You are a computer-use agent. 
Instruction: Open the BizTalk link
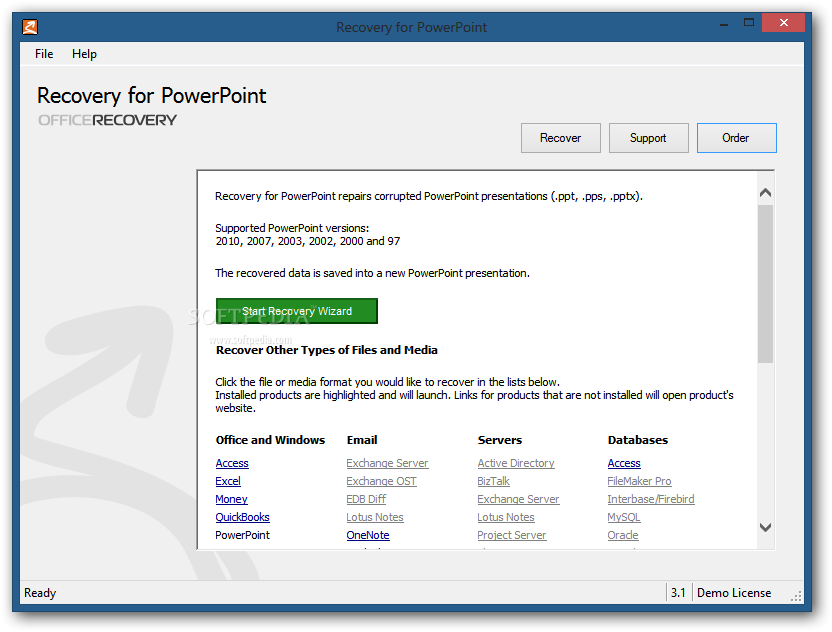pyautogui.click(x=493, y=481)
